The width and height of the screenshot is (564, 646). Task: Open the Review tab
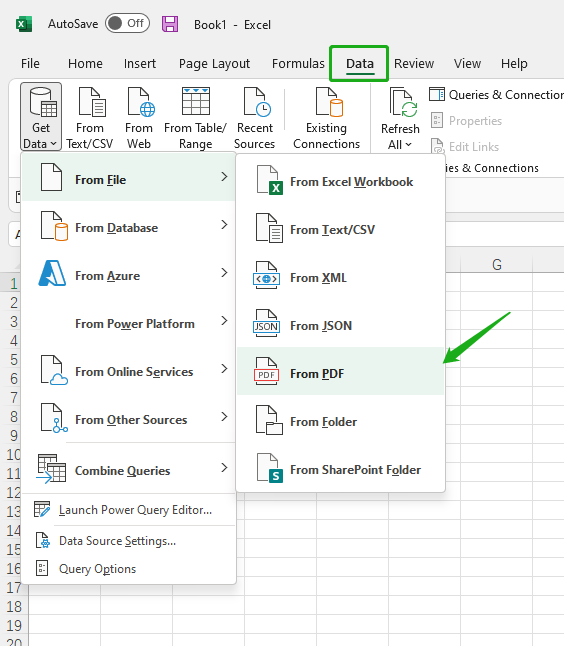tap(414, 63)
